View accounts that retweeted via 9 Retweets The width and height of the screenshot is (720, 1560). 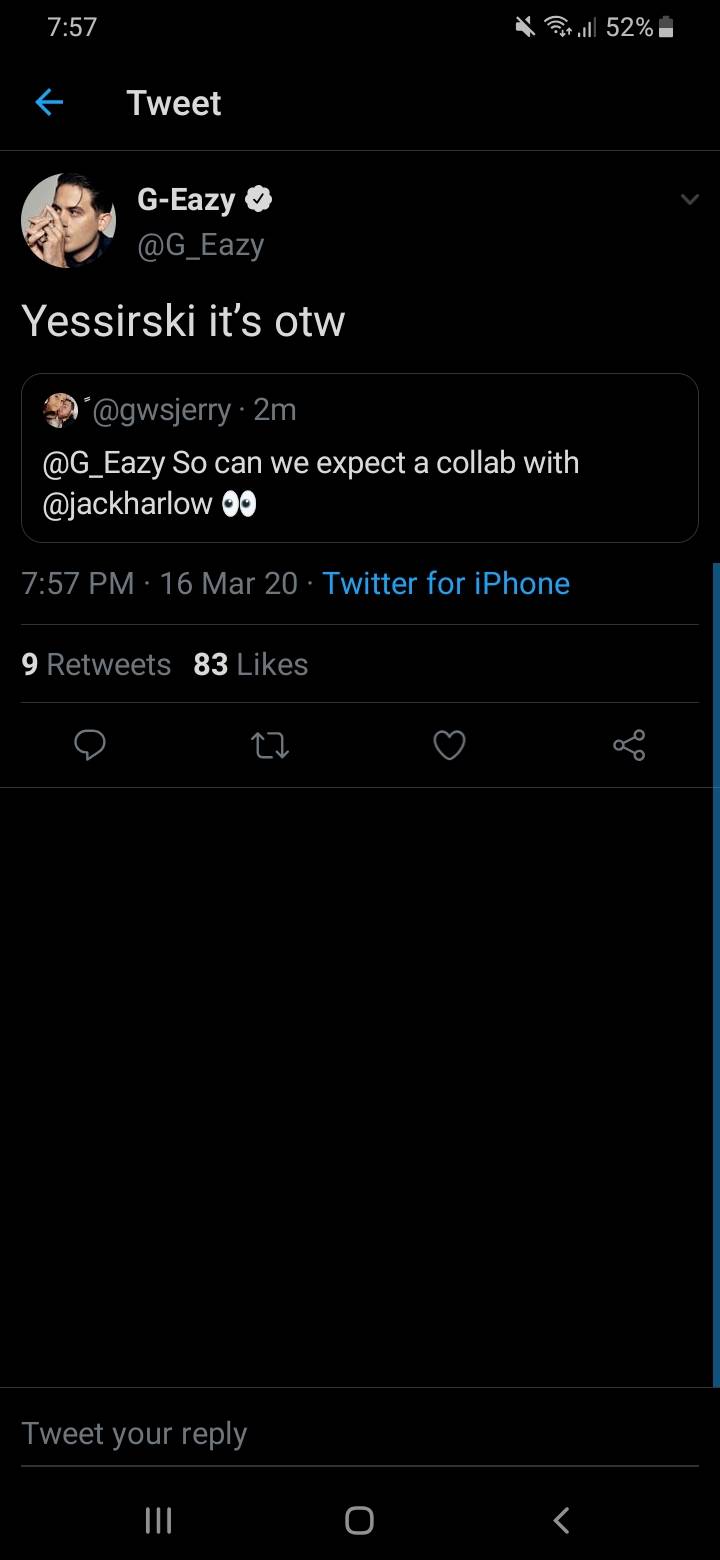[x=96, y=663]
